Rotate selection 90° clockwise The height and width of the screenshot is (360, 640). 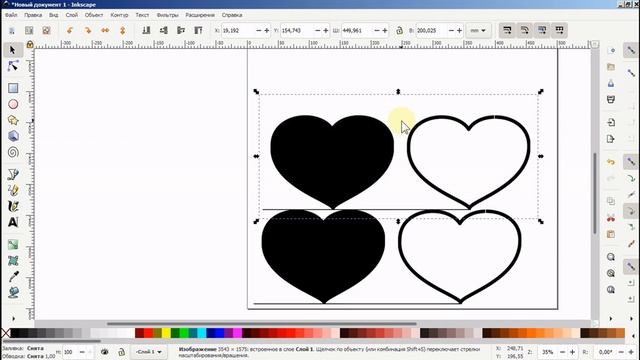(x=87, y=31)
